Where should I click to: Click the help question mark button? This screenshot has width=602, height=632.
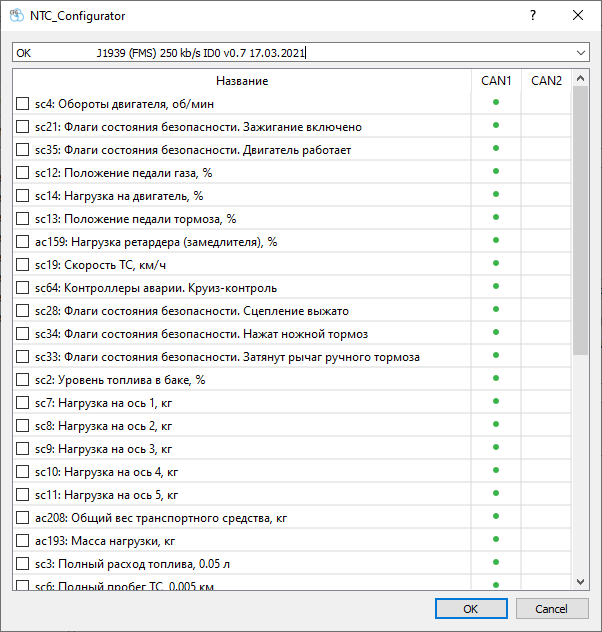point(532,16)
